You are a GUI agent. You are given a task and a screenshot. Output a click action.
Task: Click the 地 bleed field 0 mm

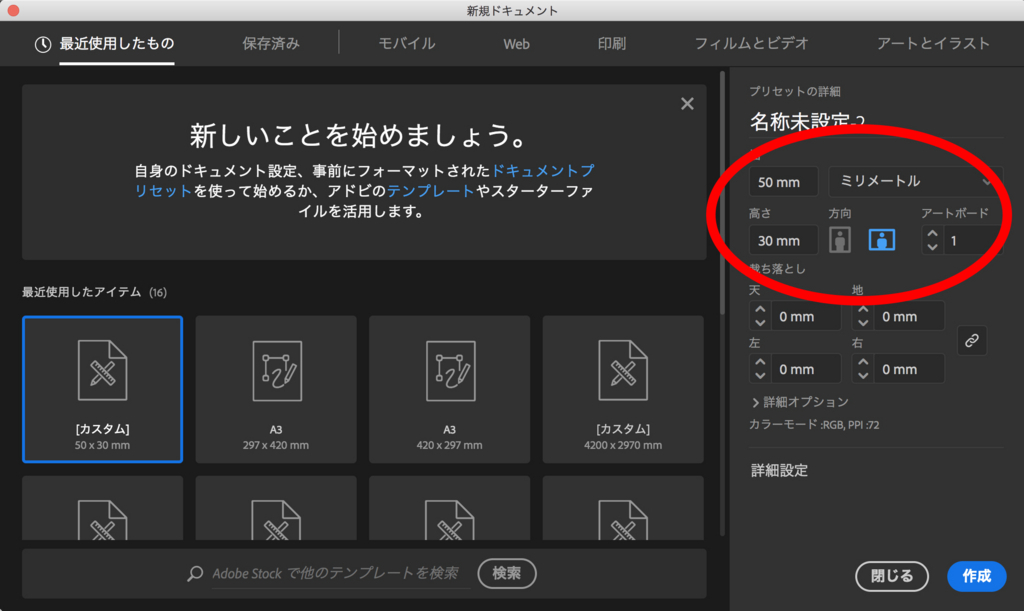pos(910,317)
